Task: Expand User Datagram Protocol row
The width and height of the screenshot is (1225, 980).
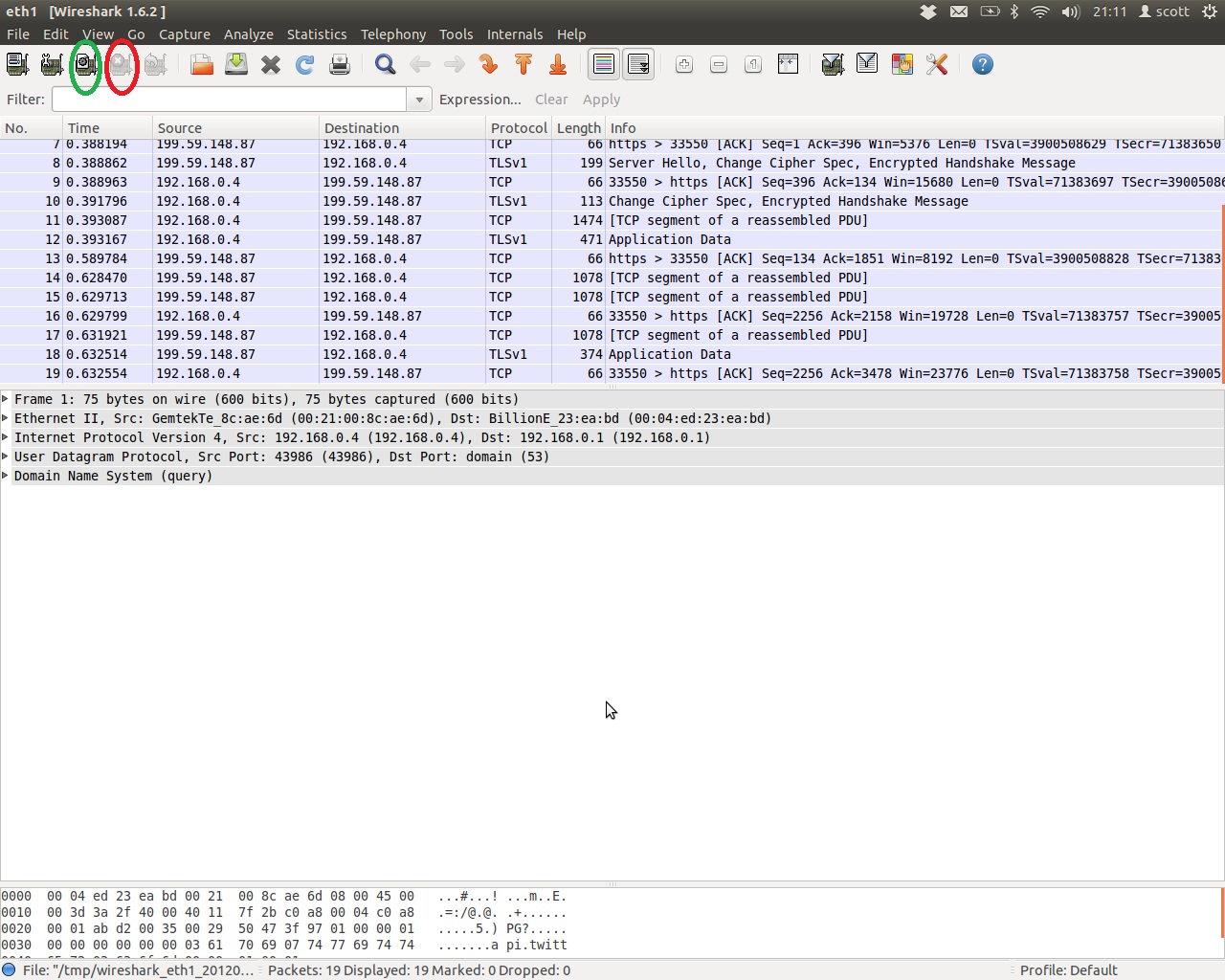Action: (6, 457)
